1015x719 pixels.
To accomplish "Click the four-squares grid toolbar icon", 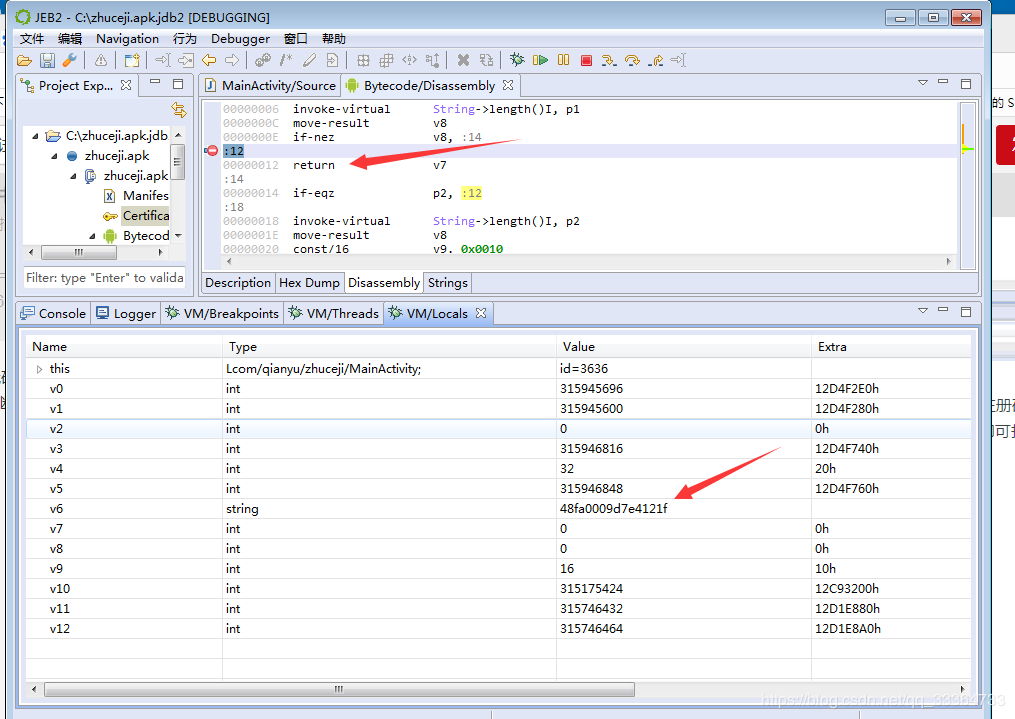I will click(x=363, y=61).
